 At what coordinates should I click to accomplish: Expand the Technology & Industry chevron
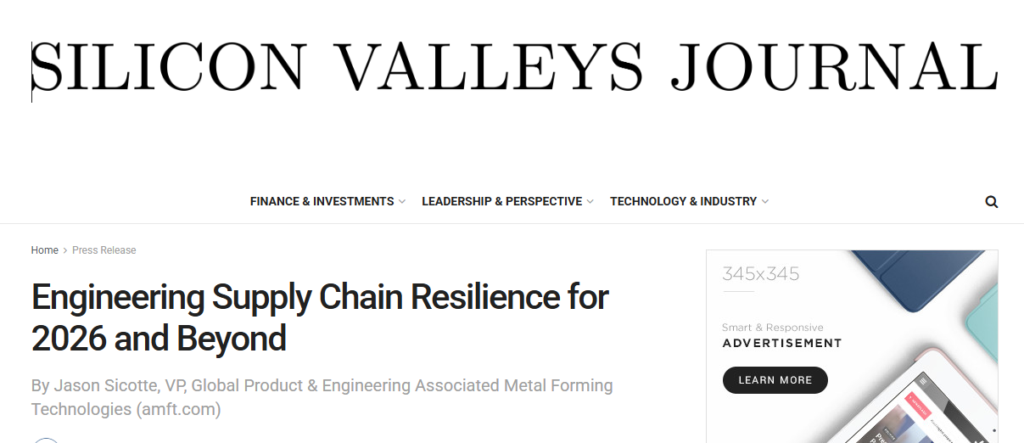pos(765,202)
